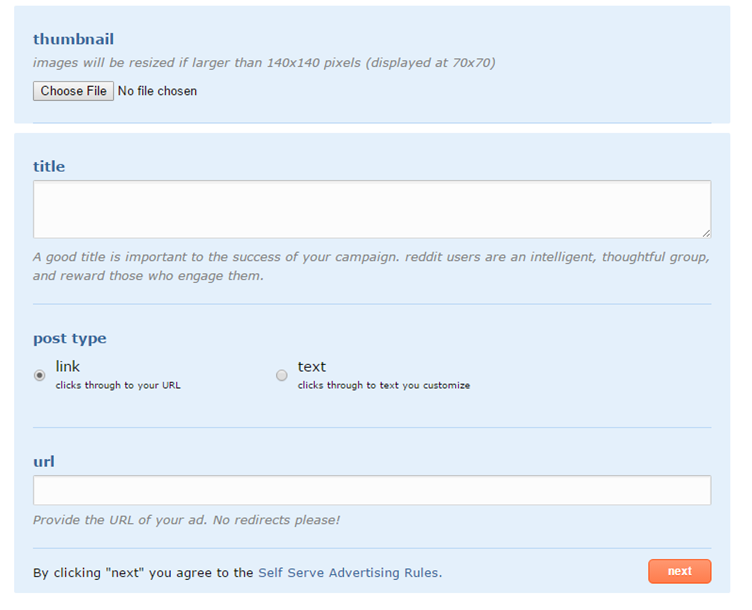
Task: Click "clicks through to text you customize" description
Action: (x=383, y=385)
